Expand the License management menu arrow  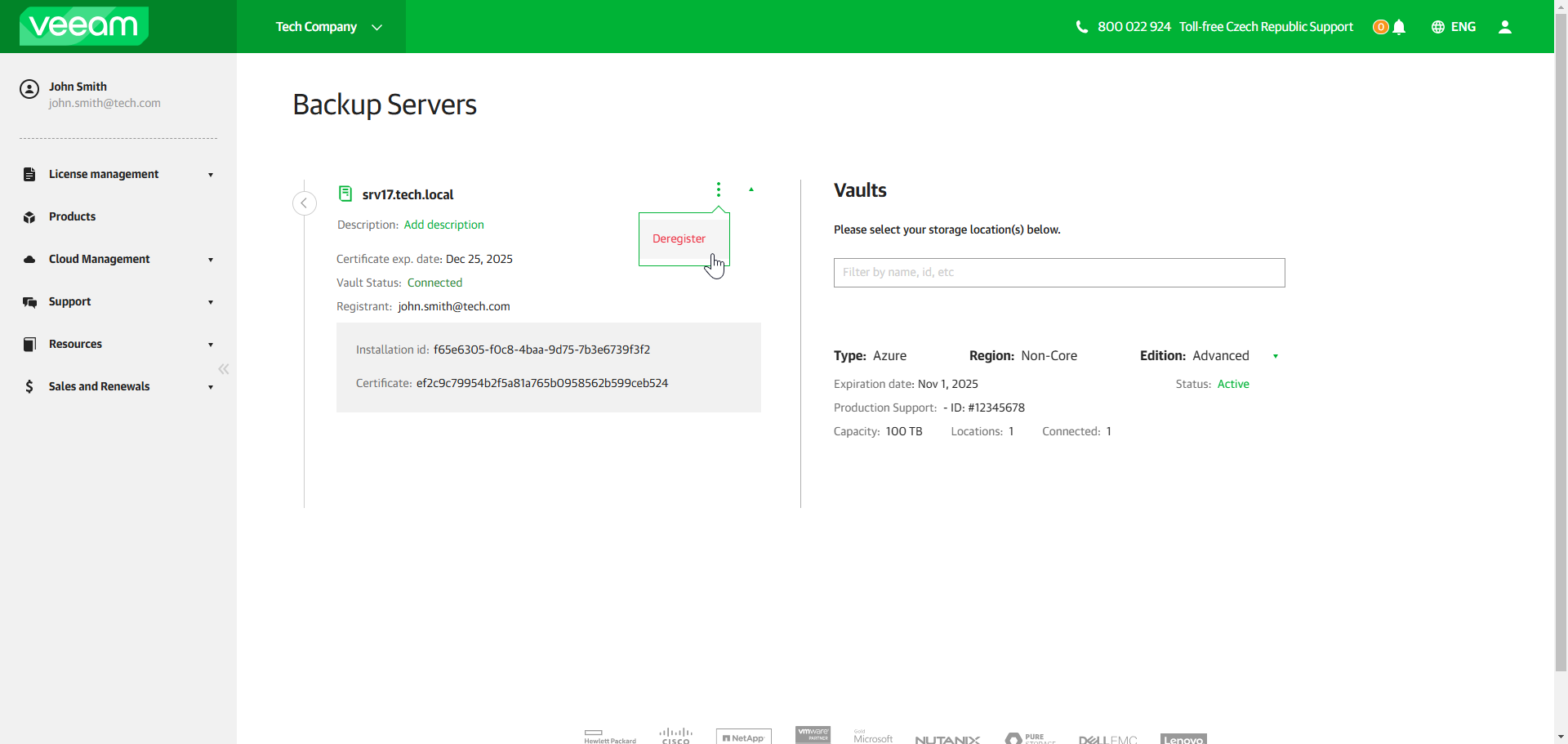211,175
